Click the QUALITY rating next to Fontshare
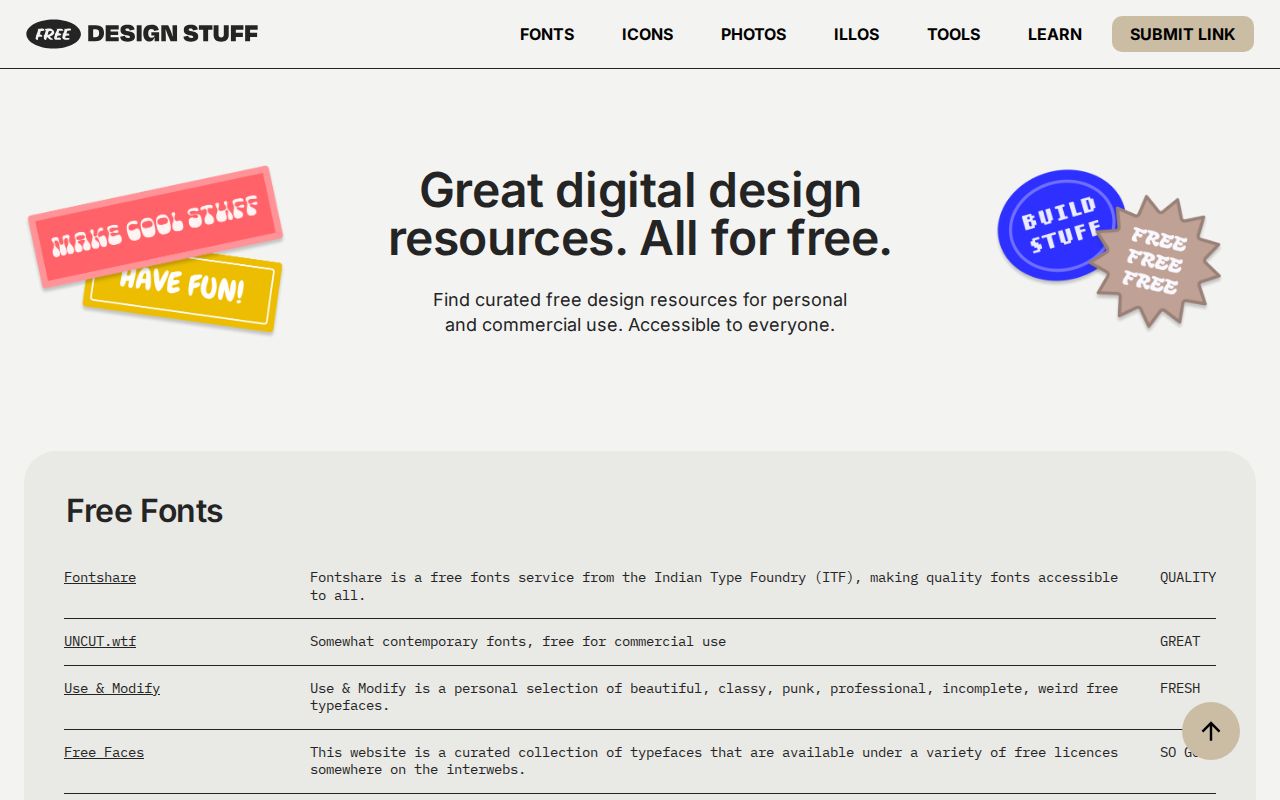The image size is (1280, 800). [1187, 577]
